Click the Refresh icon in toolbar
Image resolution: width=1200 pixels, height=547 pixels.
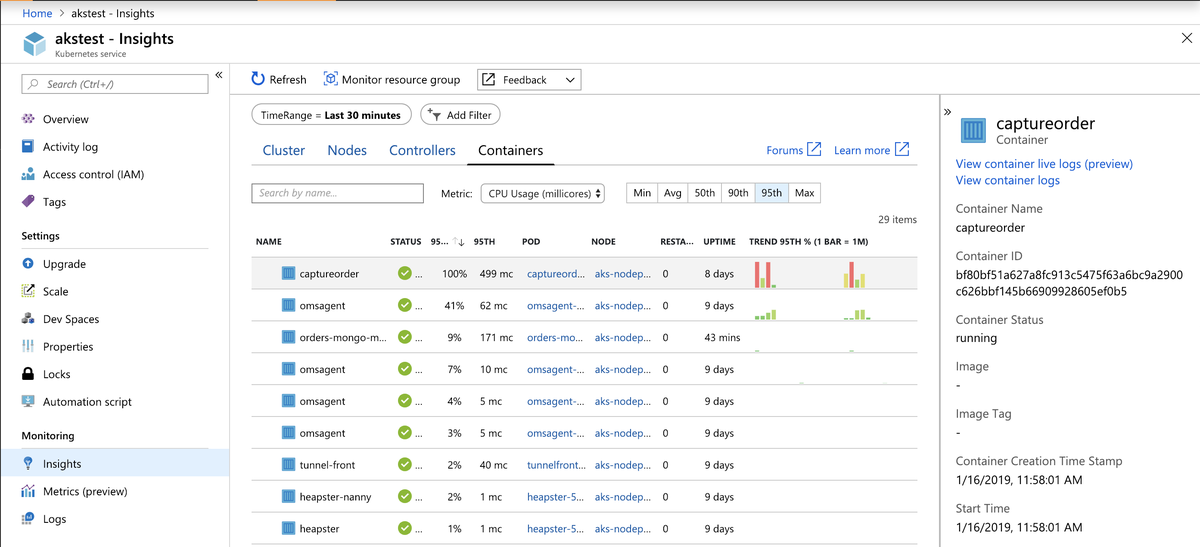click(x=258, y=79)
